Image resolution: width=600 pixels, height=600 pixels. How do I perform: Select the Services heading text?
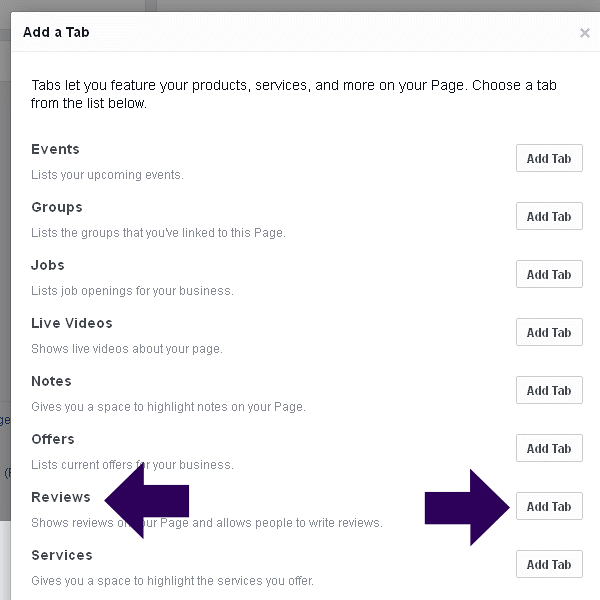coord(62,555)
